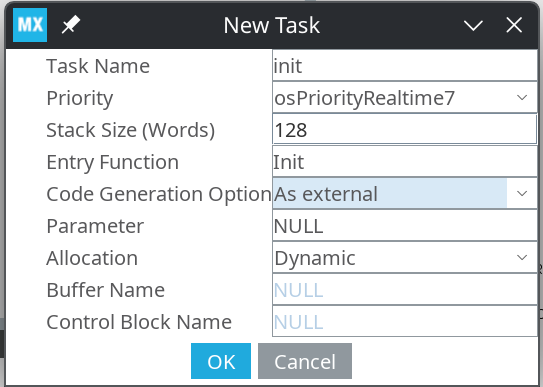Click the MX application logo icon

point(30,25)
